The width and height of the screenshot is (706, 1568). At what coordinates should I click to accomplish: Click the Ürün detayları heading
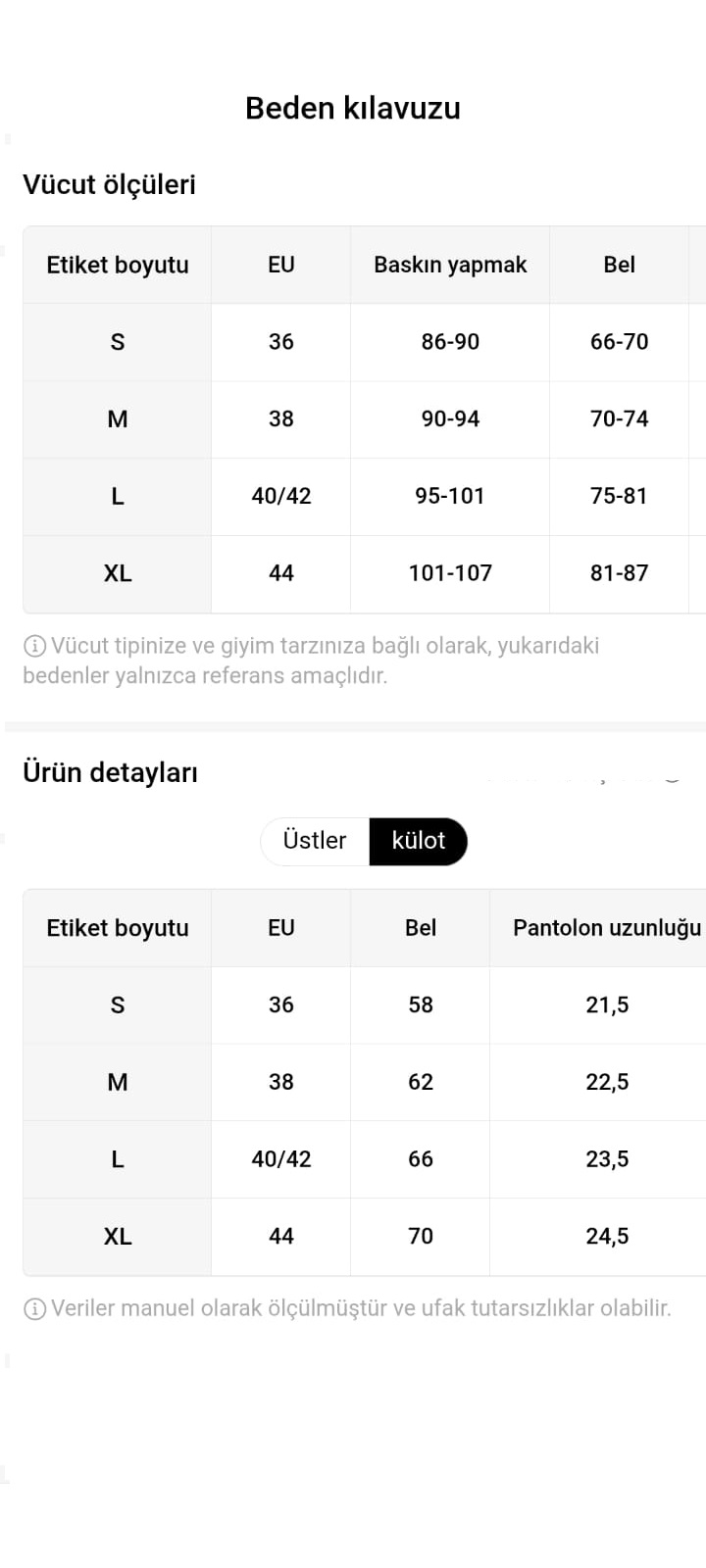(111, 772)
